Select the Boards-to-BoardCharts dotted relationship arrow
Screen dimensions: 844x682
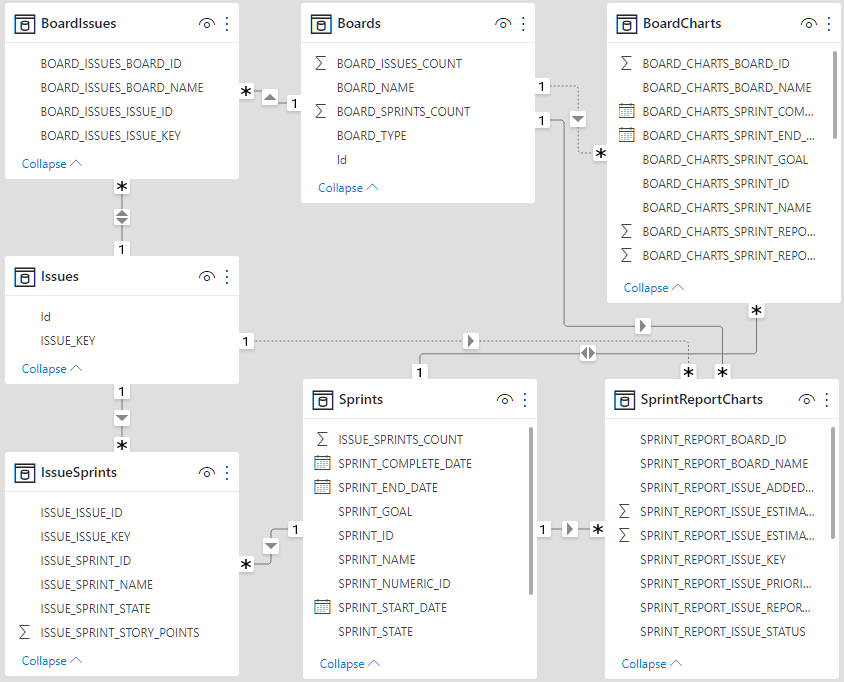tap(578, 119)
